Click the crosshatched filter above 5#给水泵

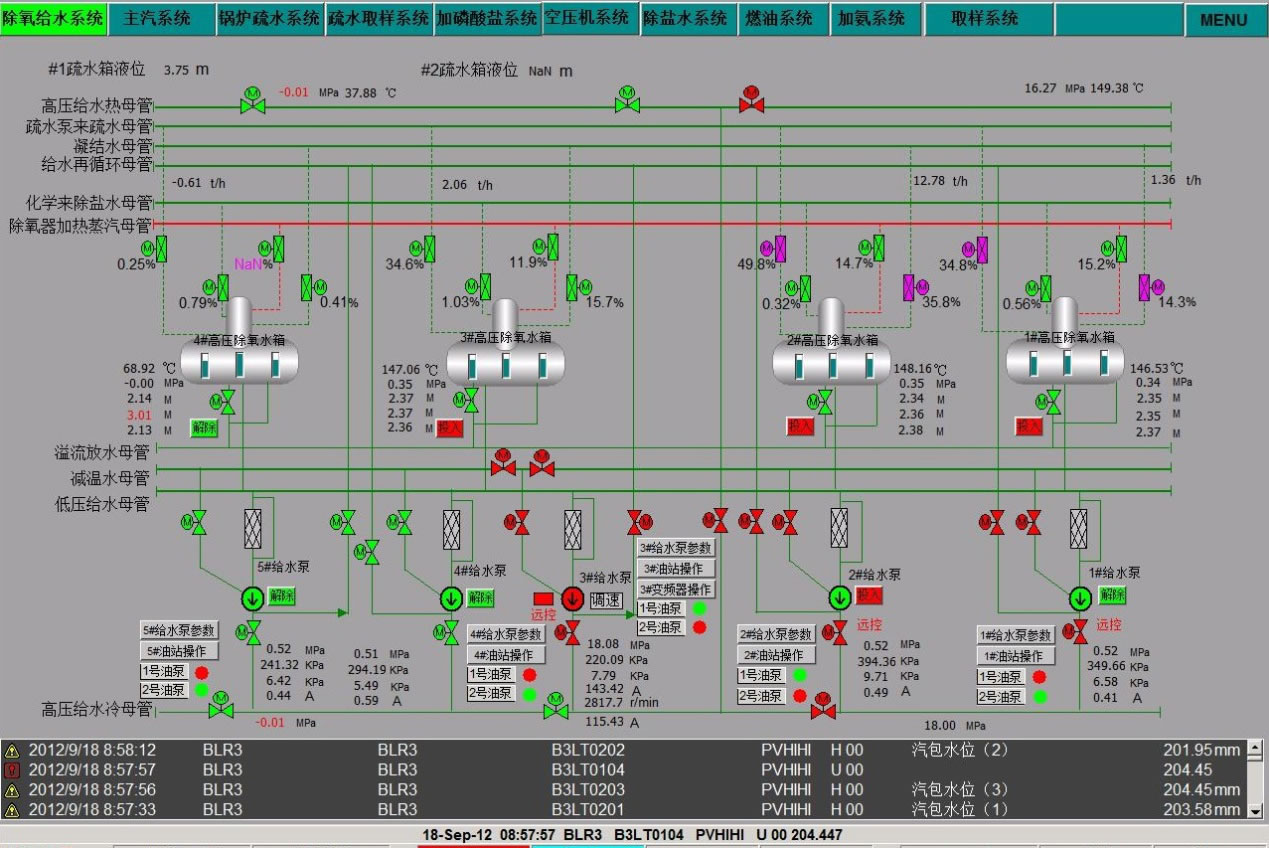tap(255, 528)
